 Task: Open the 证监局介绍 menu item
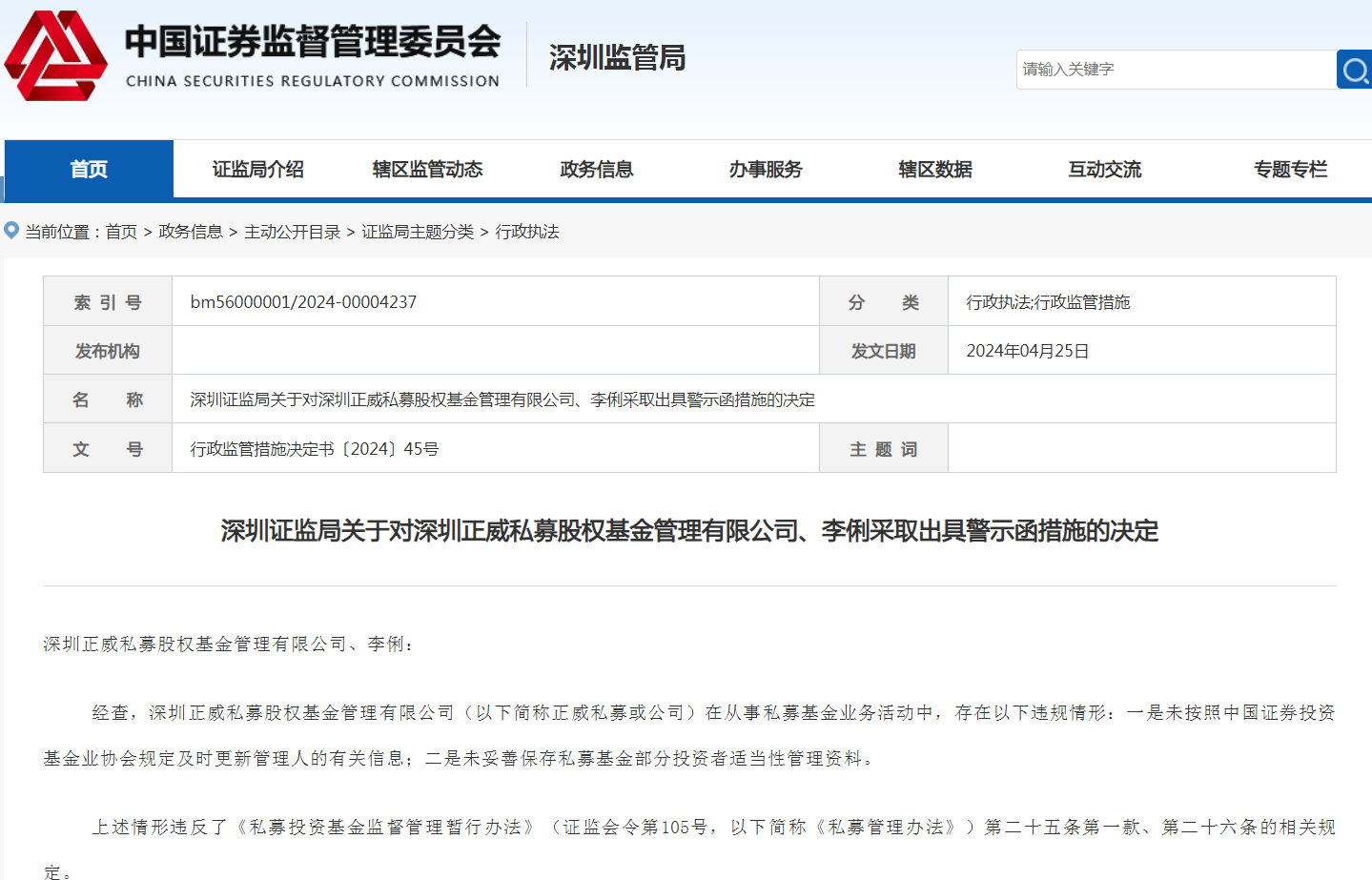coord(257,170)
